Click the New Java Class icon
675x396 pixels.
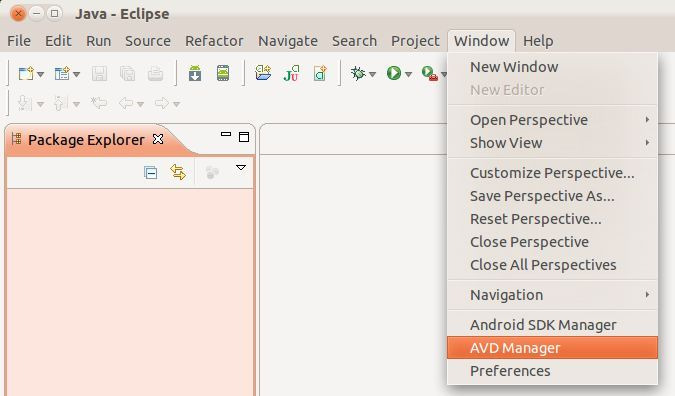point(320,73)
